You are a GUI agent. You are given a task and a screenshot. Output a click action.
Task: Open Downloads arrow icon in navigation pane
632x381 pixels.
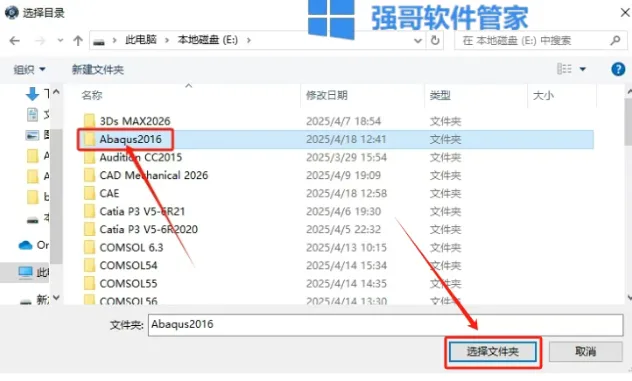[x=32, y=94]
